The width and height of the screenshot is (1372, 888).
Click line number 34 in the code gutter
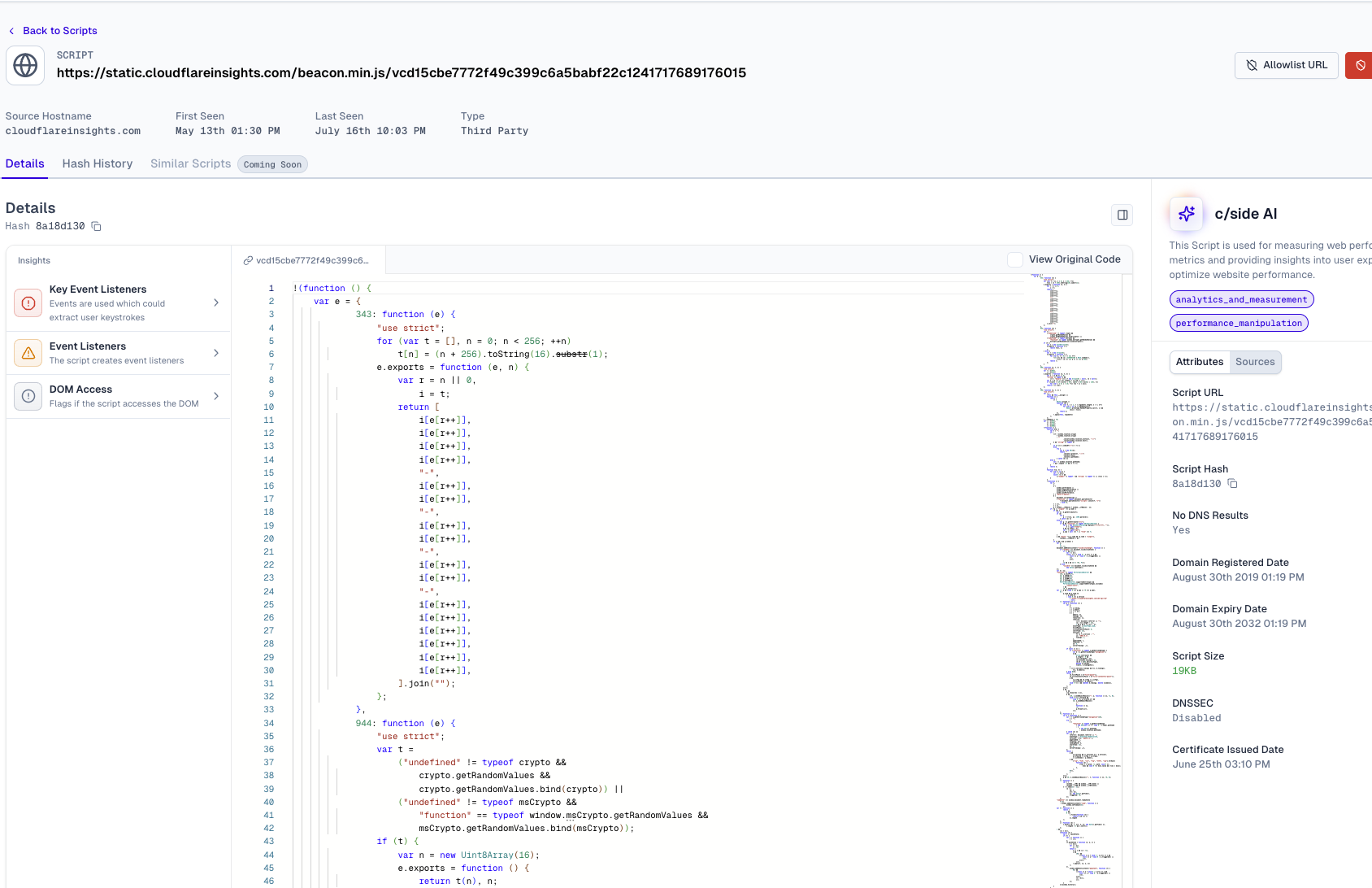point(268,723)
